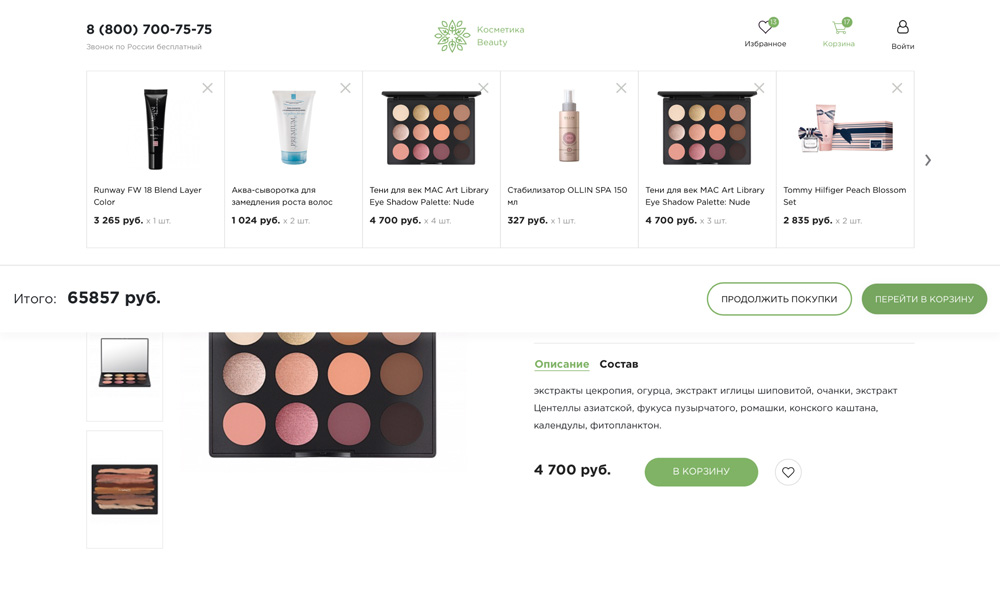Viewport: 1000px width, 600px height.
Task: Click the Перейти в корзину button
Action: 924,299
